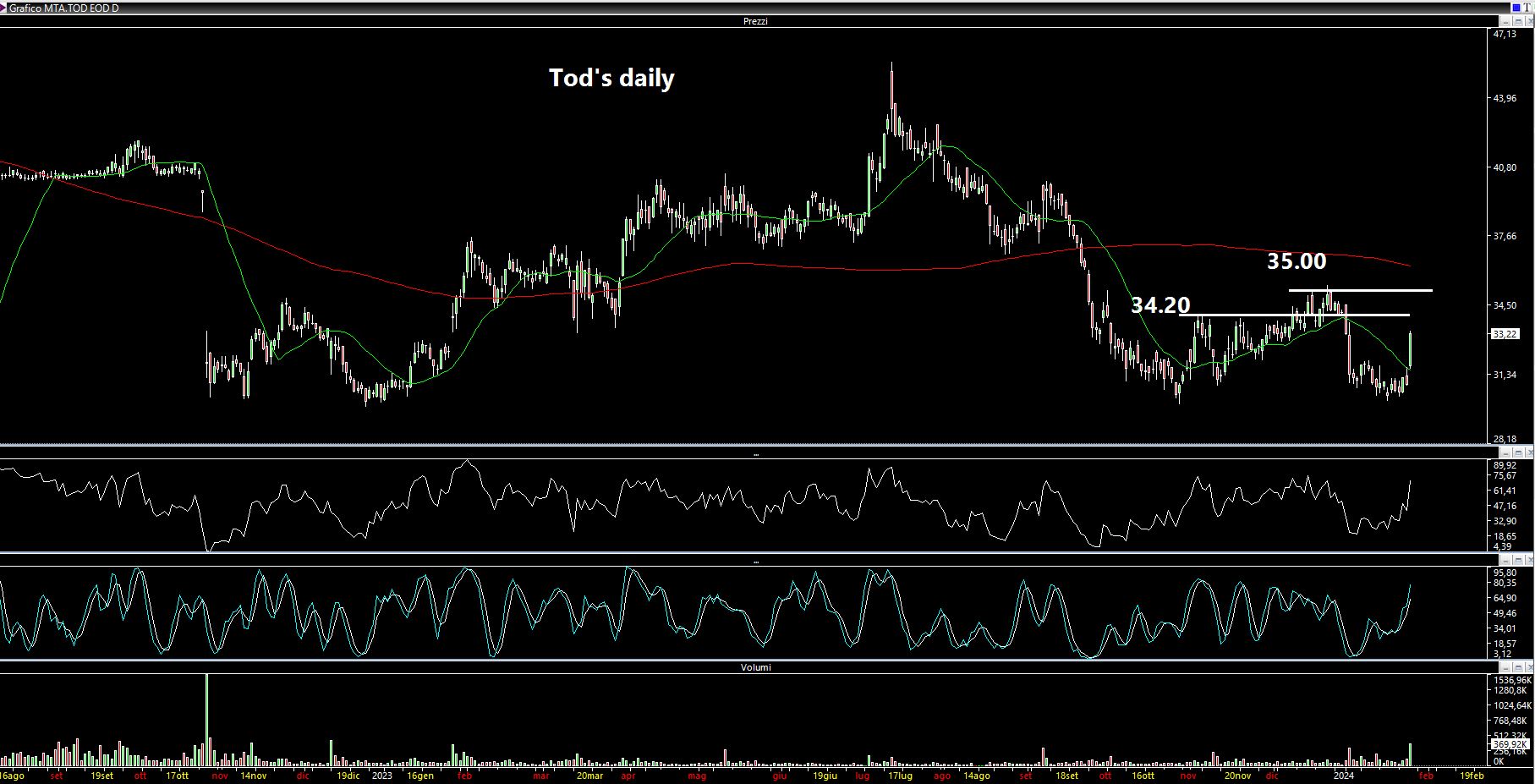Click the 16gen date axis label

pyautogui.click(x=420, y=776)
